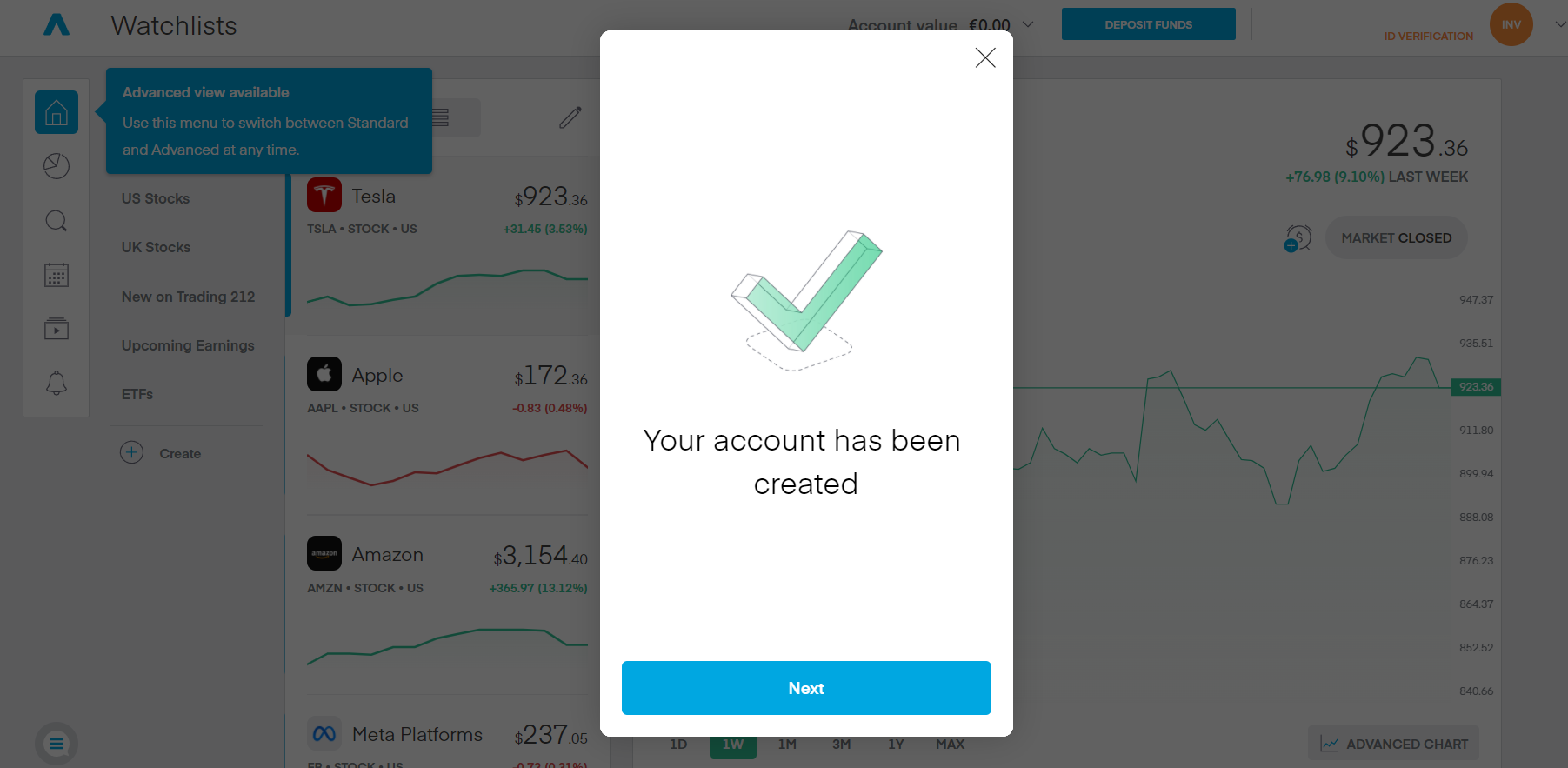Click the Deposit Funds button
The image size is (1568, 768).
click(x=1148, y=24)
